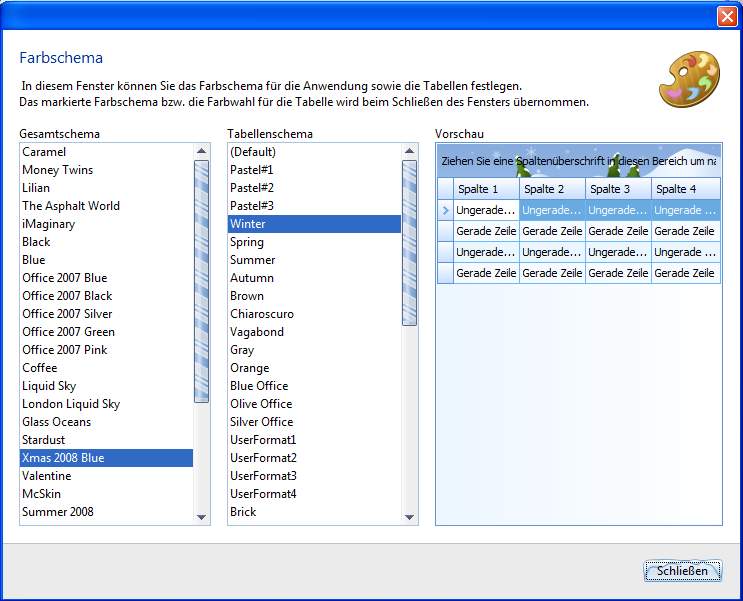Screen dimensions: 743x601
Task: Select Autumn table scheme
Action: tap(315, 278)
